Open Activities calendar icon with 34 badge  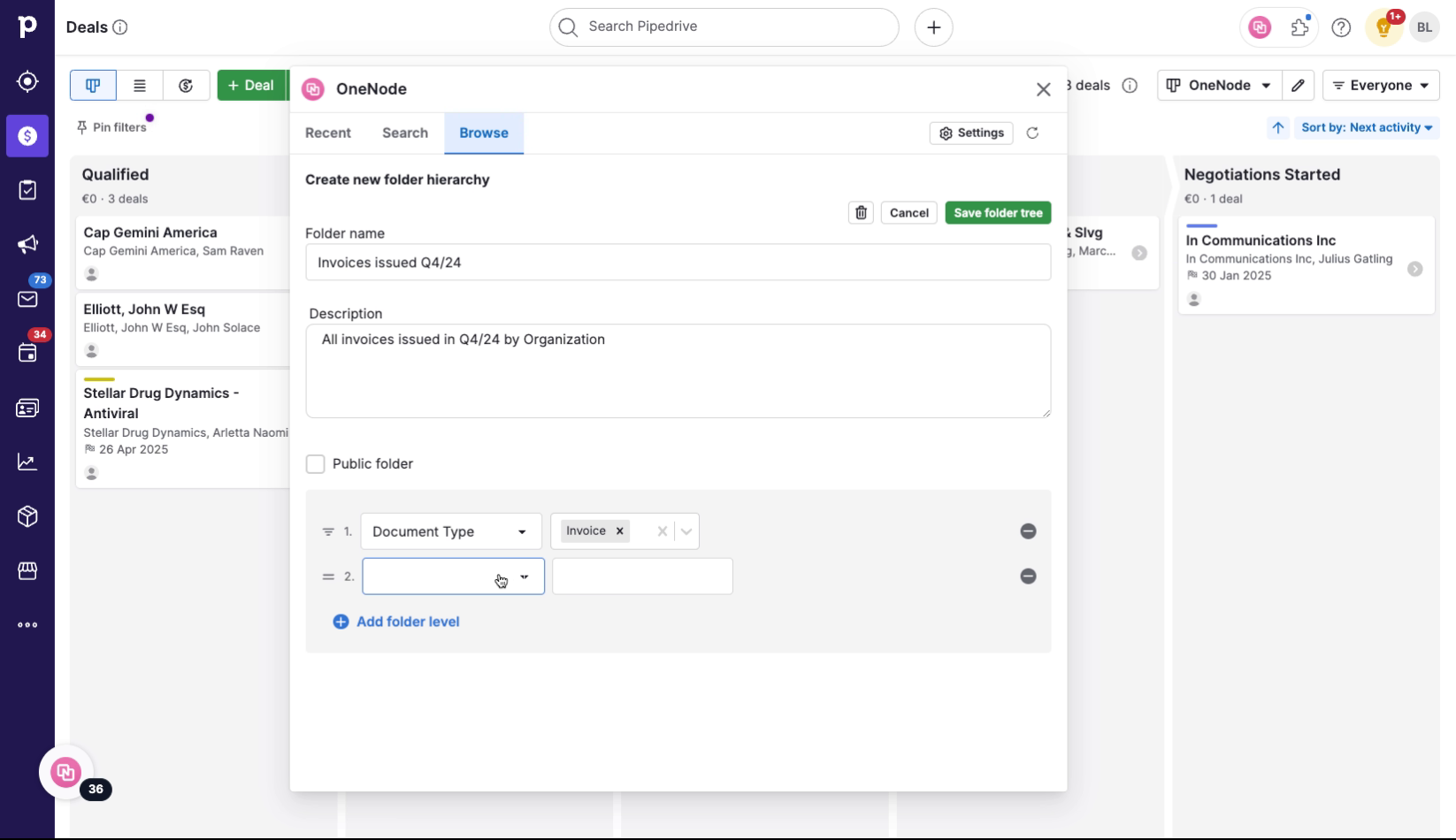pos(27,354)
